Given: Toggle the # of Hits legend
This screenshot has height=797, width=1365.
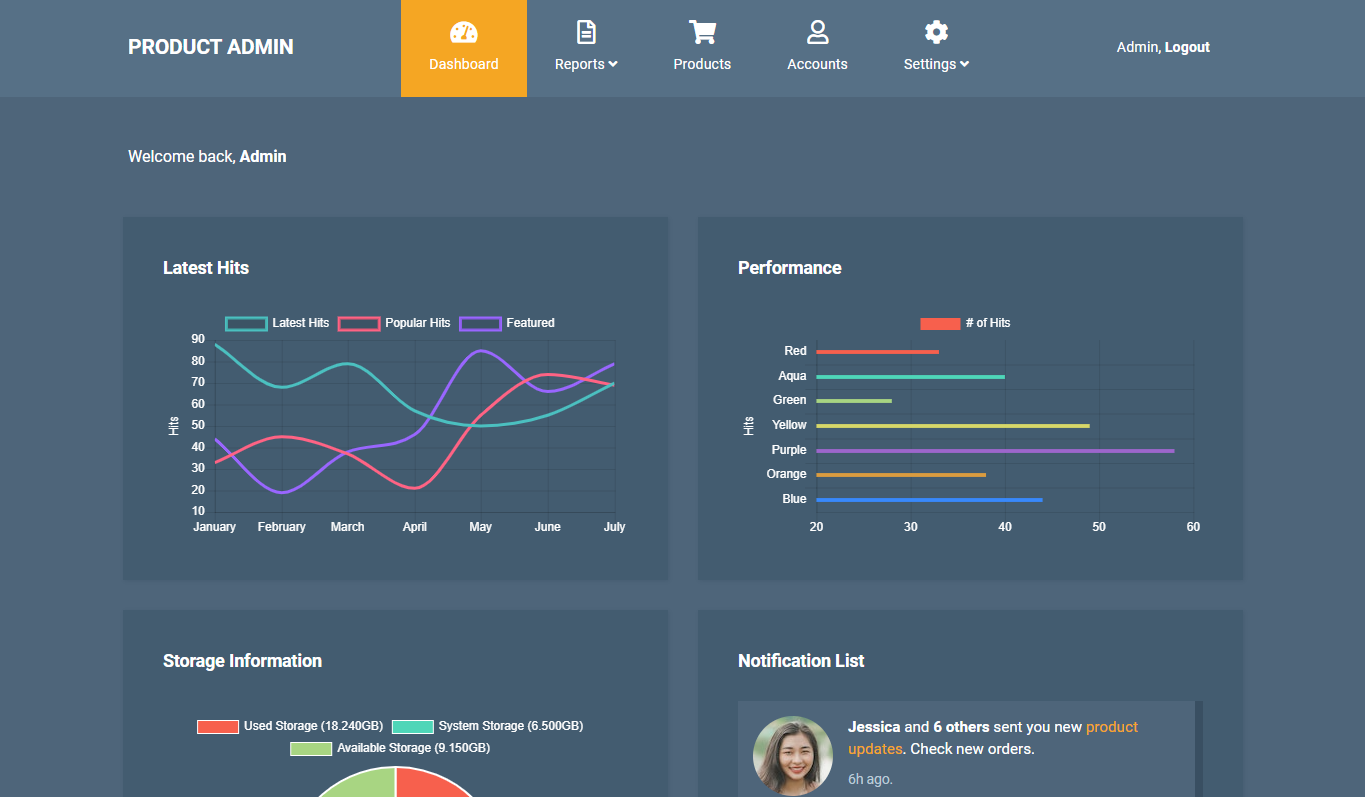Looking at the screenshot, I should click(x=965, y=323).
